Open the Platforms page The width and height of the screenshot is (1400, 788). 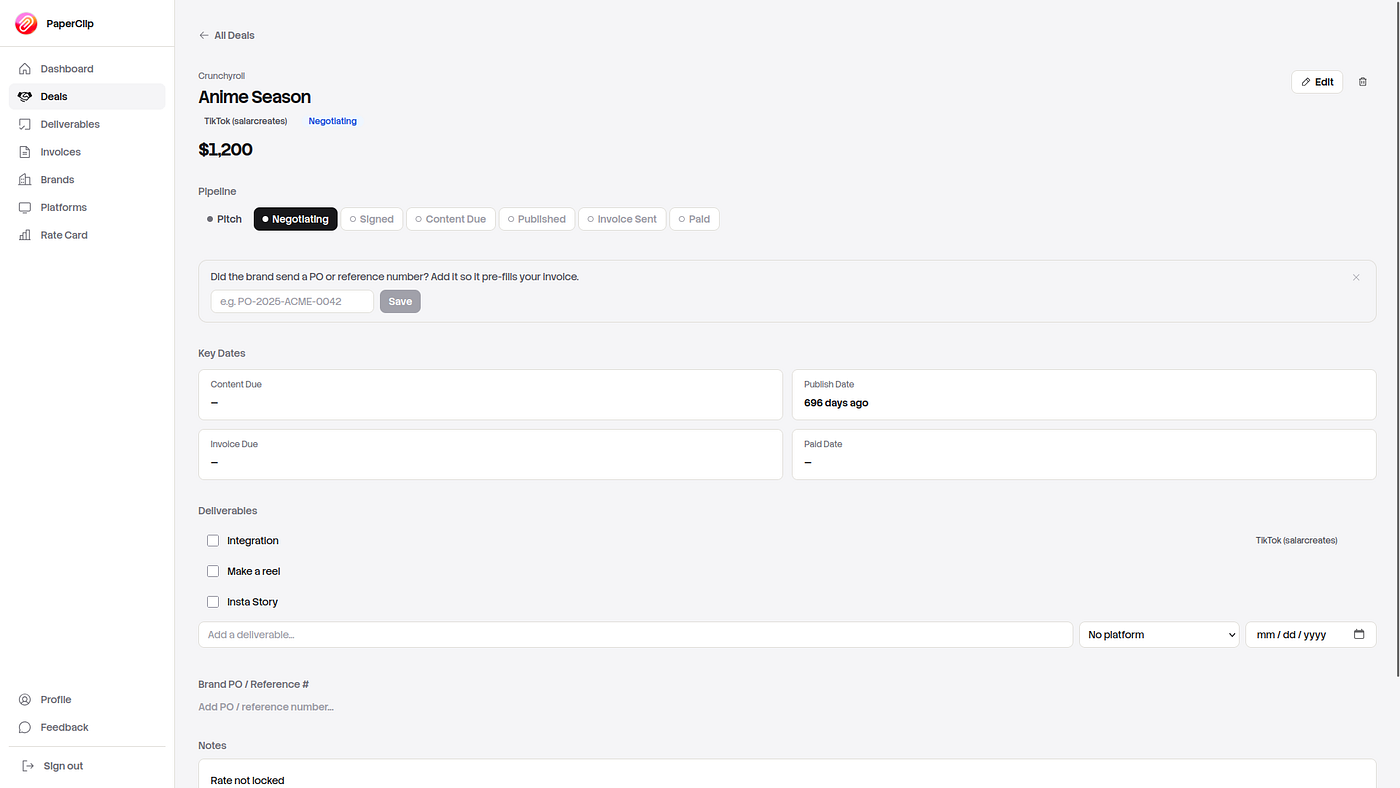[87, 208]
